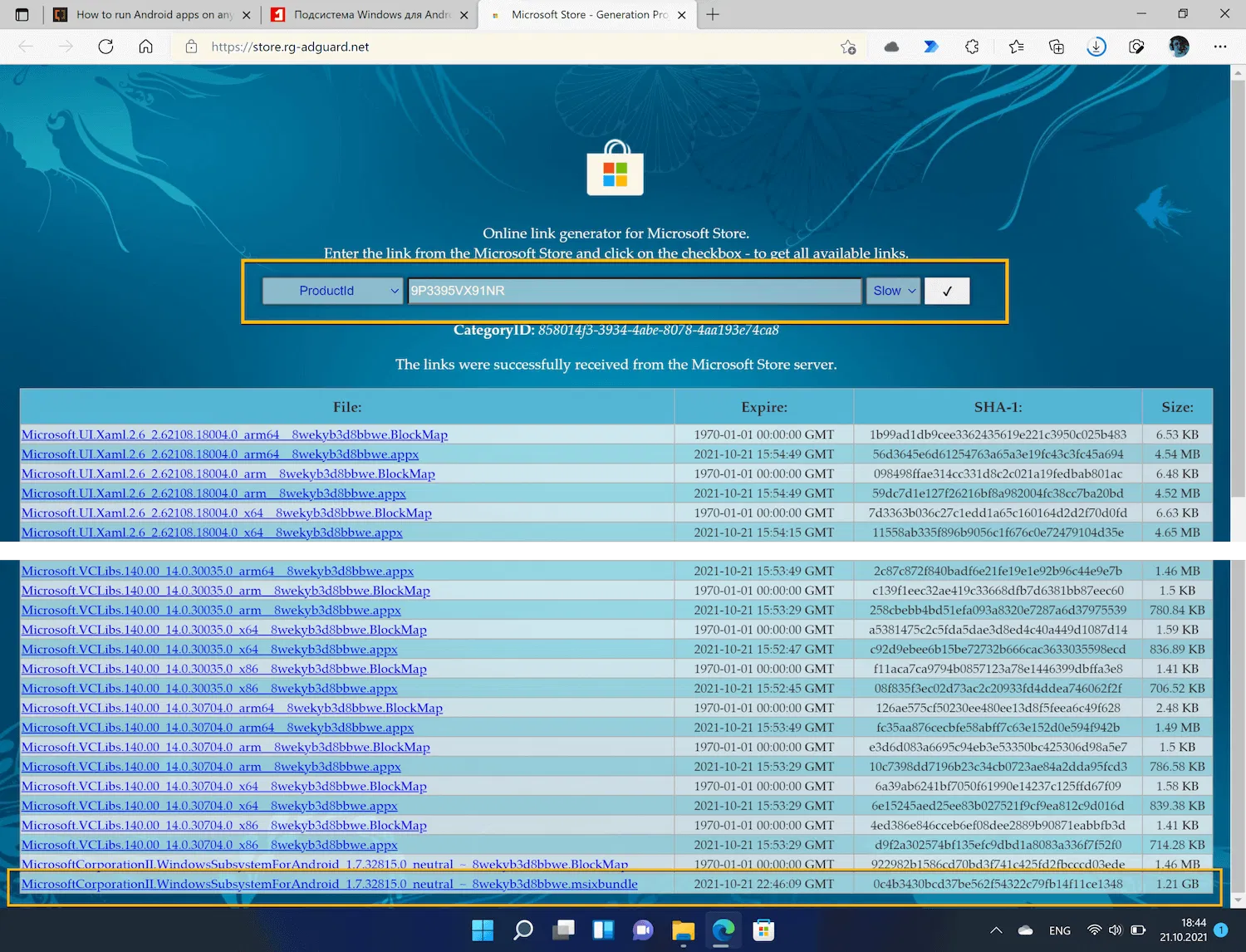
Task: Go back to the previous page
Action: (26, 47)
